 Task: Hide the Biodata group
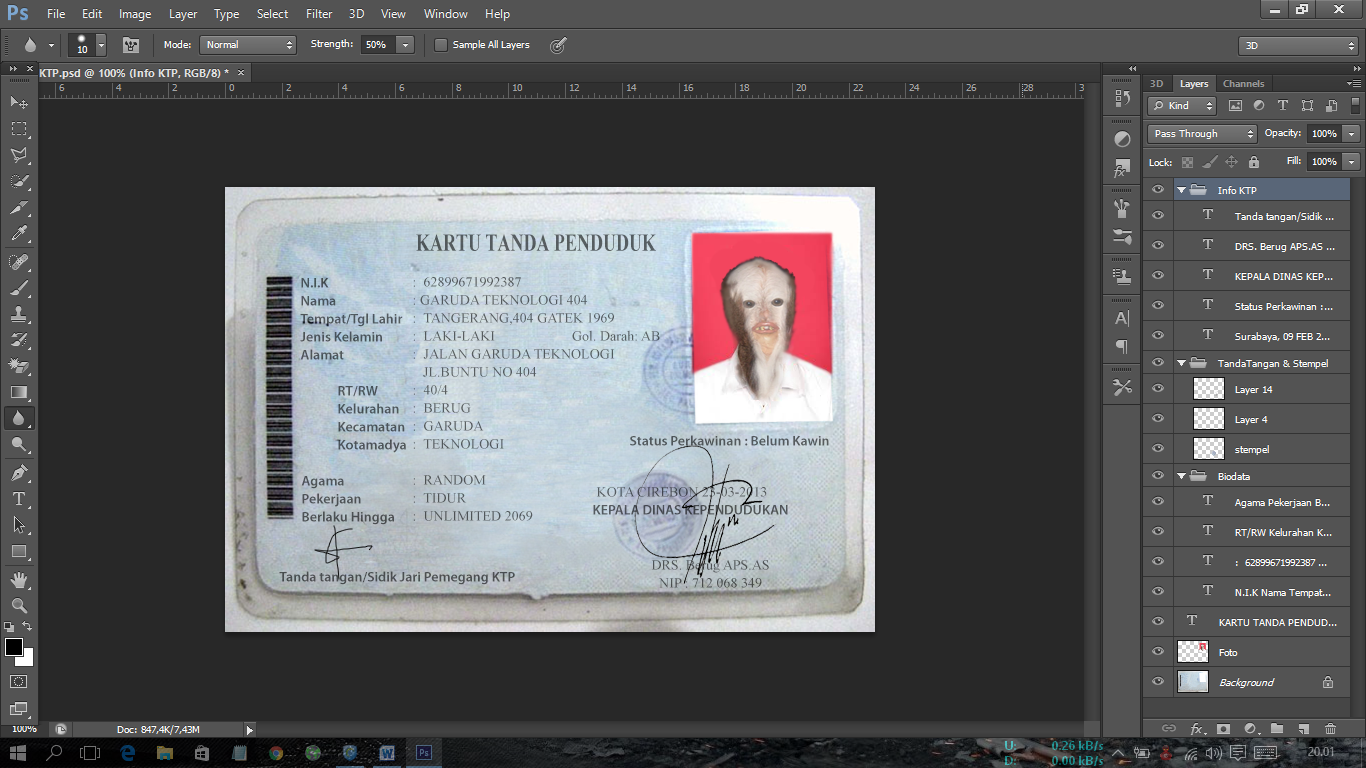coord(1158,476)
